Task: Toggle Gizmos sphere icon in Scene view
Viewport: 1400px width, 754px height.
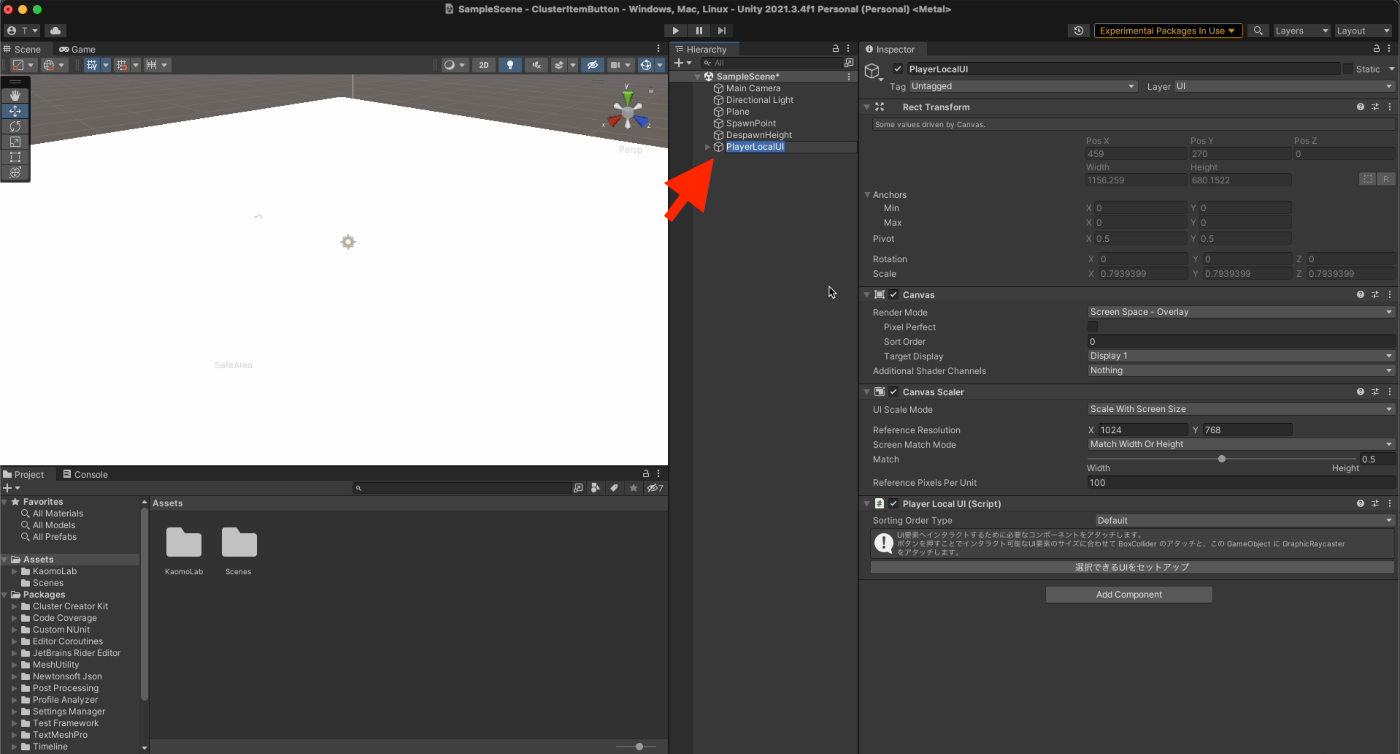Action: [x=647, y=65]
